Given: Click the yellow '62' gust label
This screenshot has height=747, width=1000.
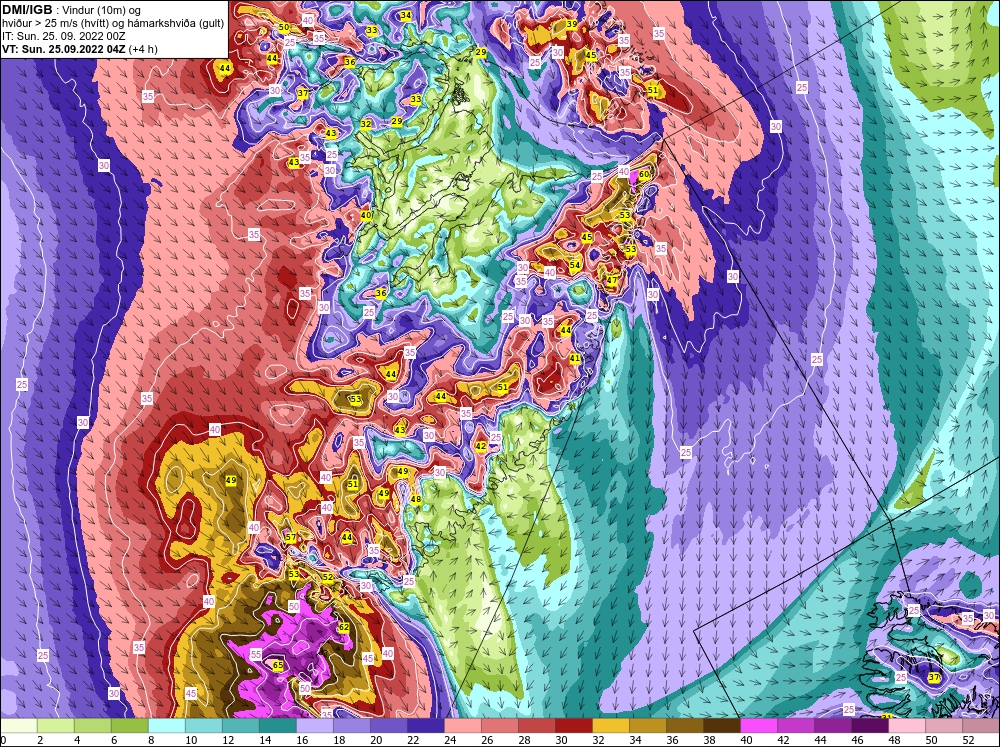Looking at the screenshot, I should tap(344, 627).
